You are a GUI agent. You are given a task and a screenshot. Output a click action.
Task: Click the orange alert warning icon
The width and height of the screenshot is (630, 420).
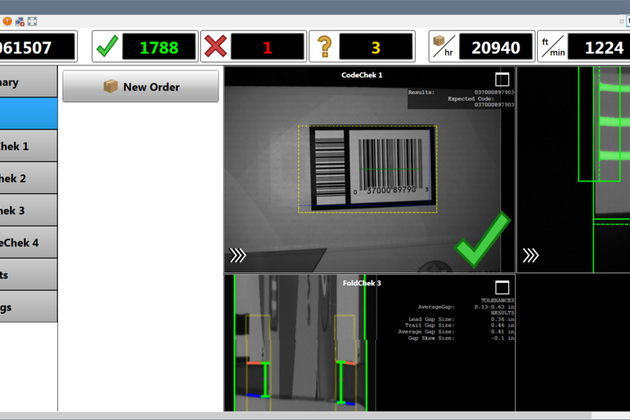point(7,21)
